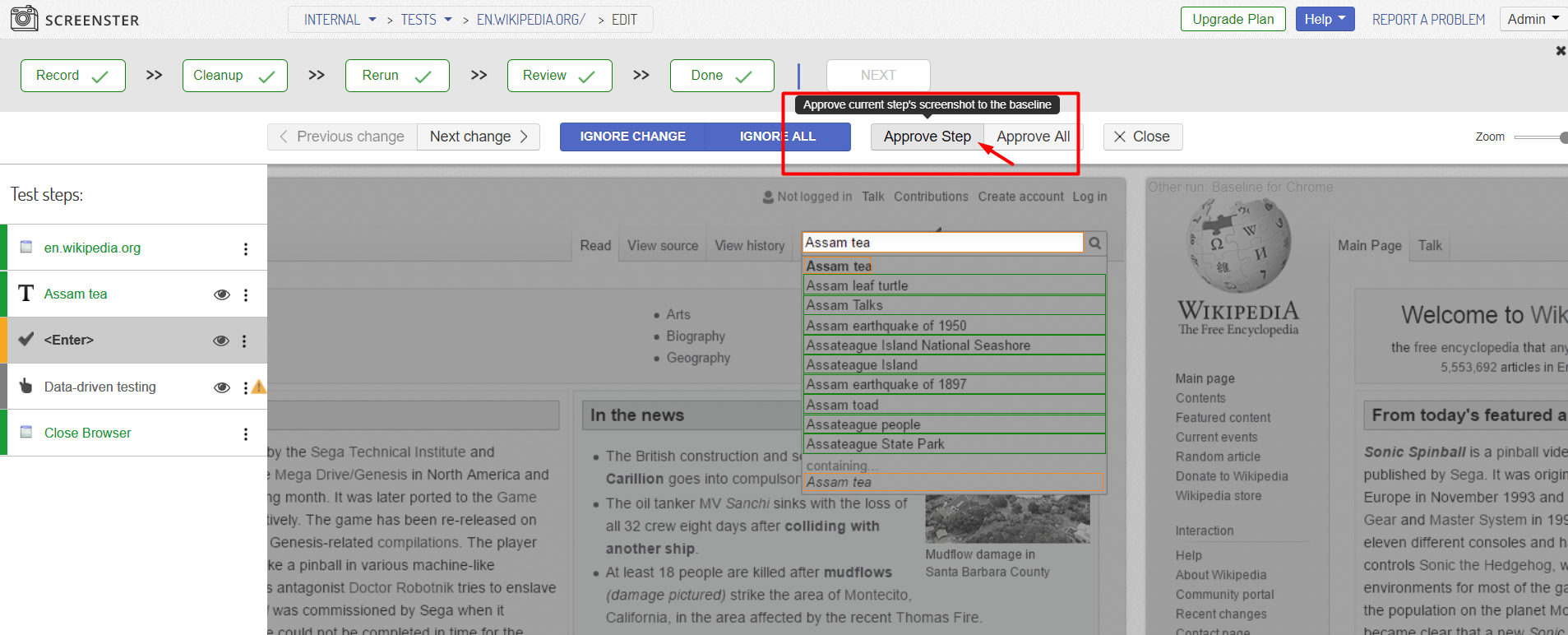Click the Wikipedia search magnifier icon
The image size is (1568, 635).
coord(1095,243)
